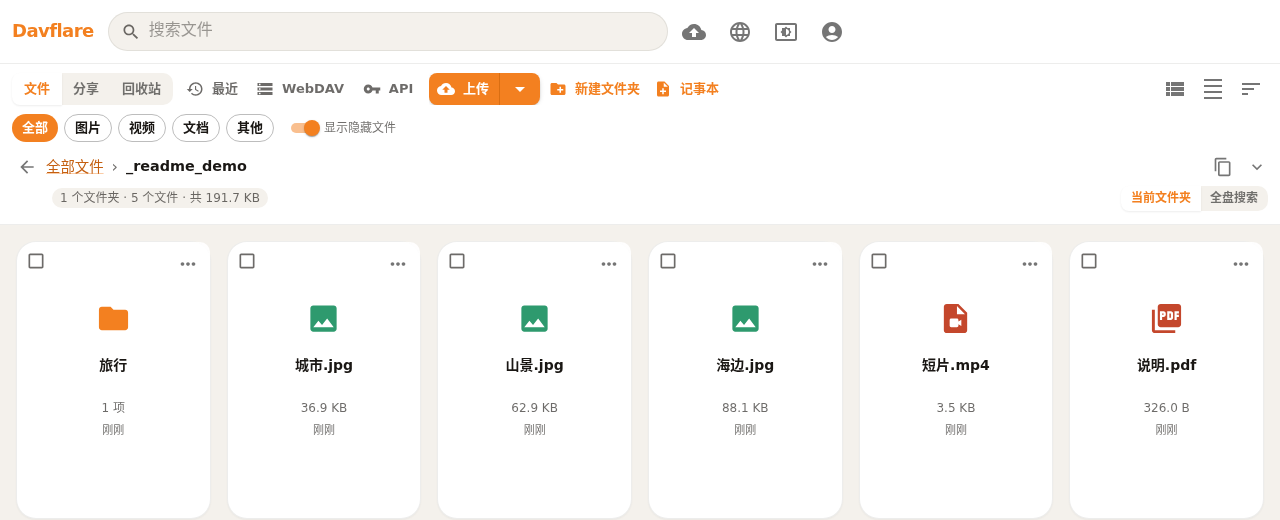Screen dimensions: 1280x520
Task: Filter by 其他 files
Action: tap(250, 128)
